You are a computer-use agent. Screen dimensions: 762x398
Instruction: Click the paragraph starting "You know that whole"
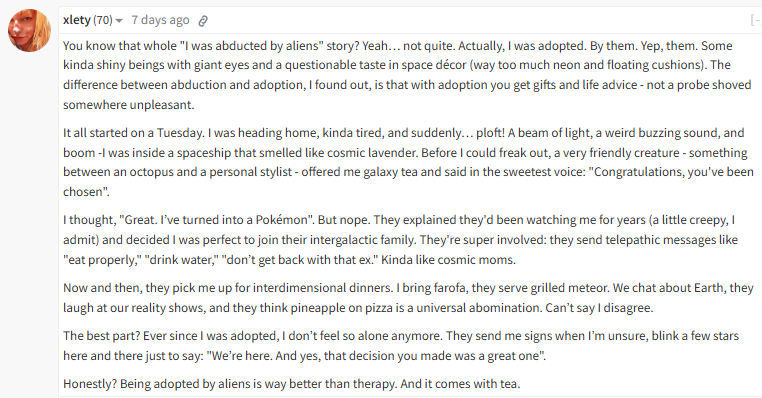(407, 75)
